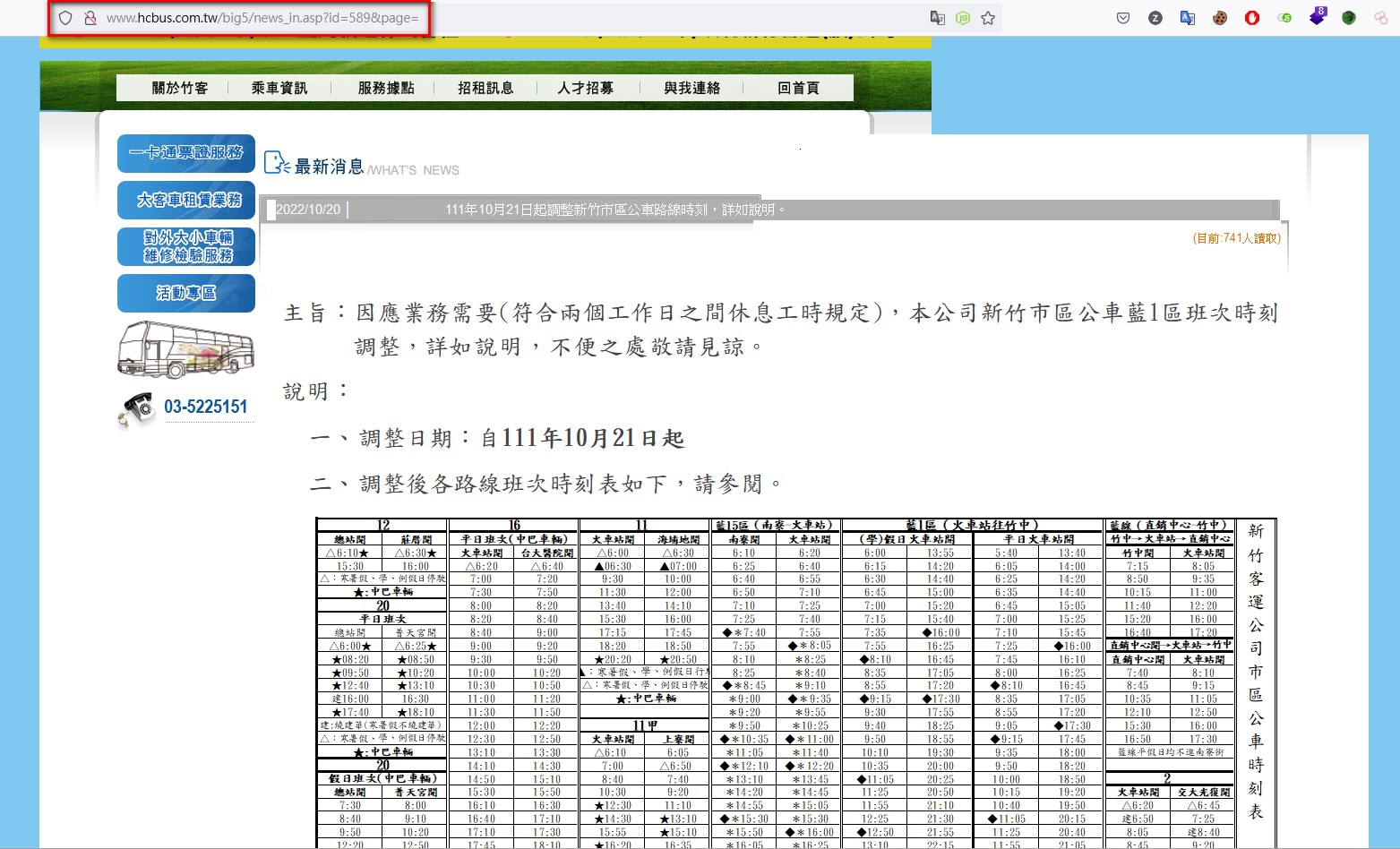This screenshot has width=1400, height=849.
Task: Click the △6:30★ departure cell
Action: point(416,553)
